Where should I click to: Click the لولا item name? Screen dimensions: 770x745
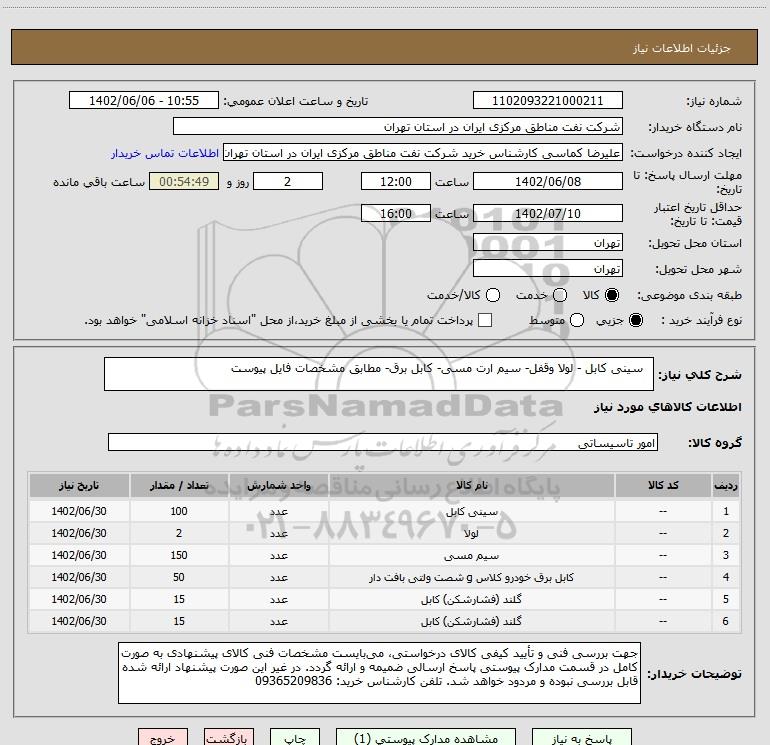tap(471, 533)
